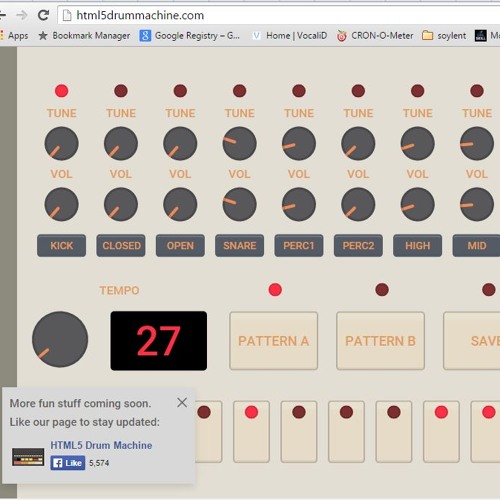Trigger the SNARE pad
This screenshot has height=500, width=500.
pyautogui.click(x=239, y=246)
